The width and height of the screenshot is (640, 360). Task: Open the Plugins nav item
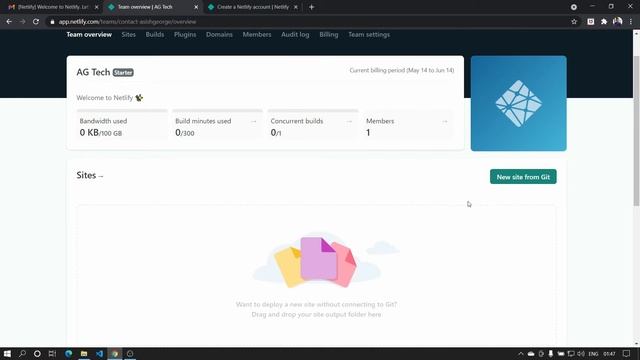tap(185, 35)
